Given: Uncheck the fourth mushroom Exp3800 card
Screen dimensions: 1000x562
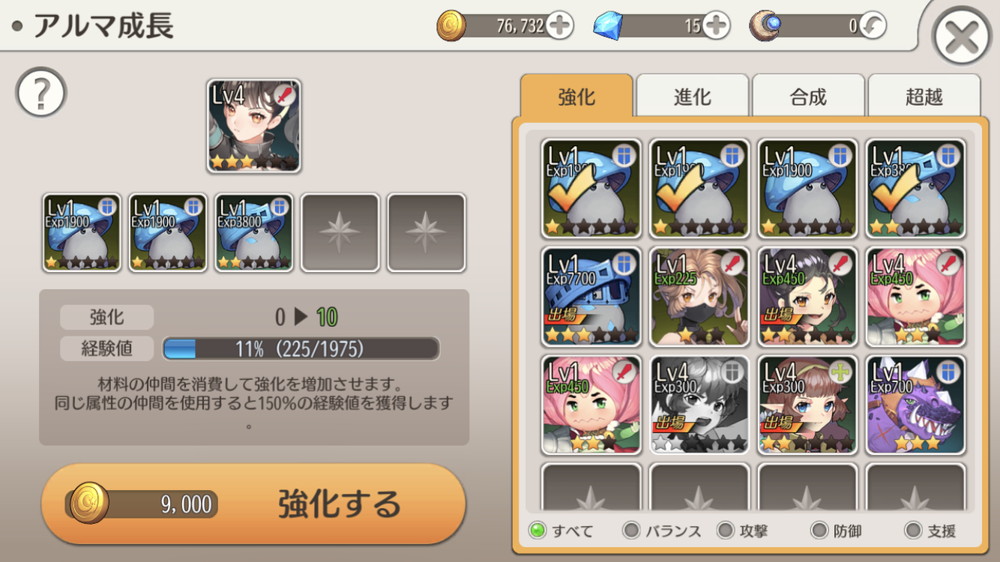Looking at the screenshot, I should 916,188.
